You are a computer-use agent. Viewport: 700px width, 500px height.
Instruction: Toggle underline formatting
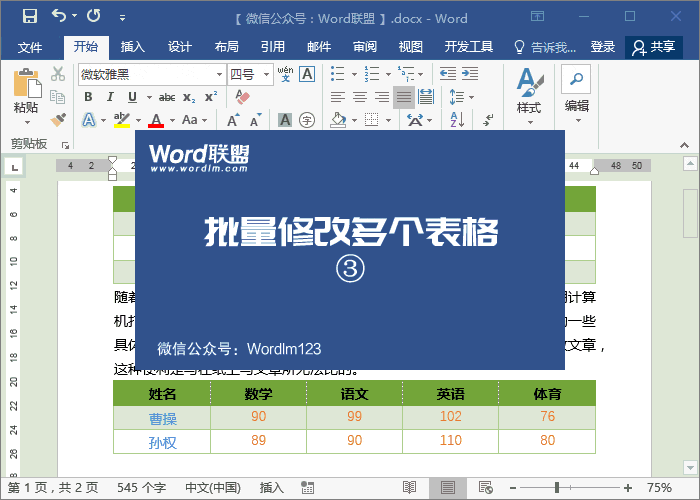click(132, 97)
